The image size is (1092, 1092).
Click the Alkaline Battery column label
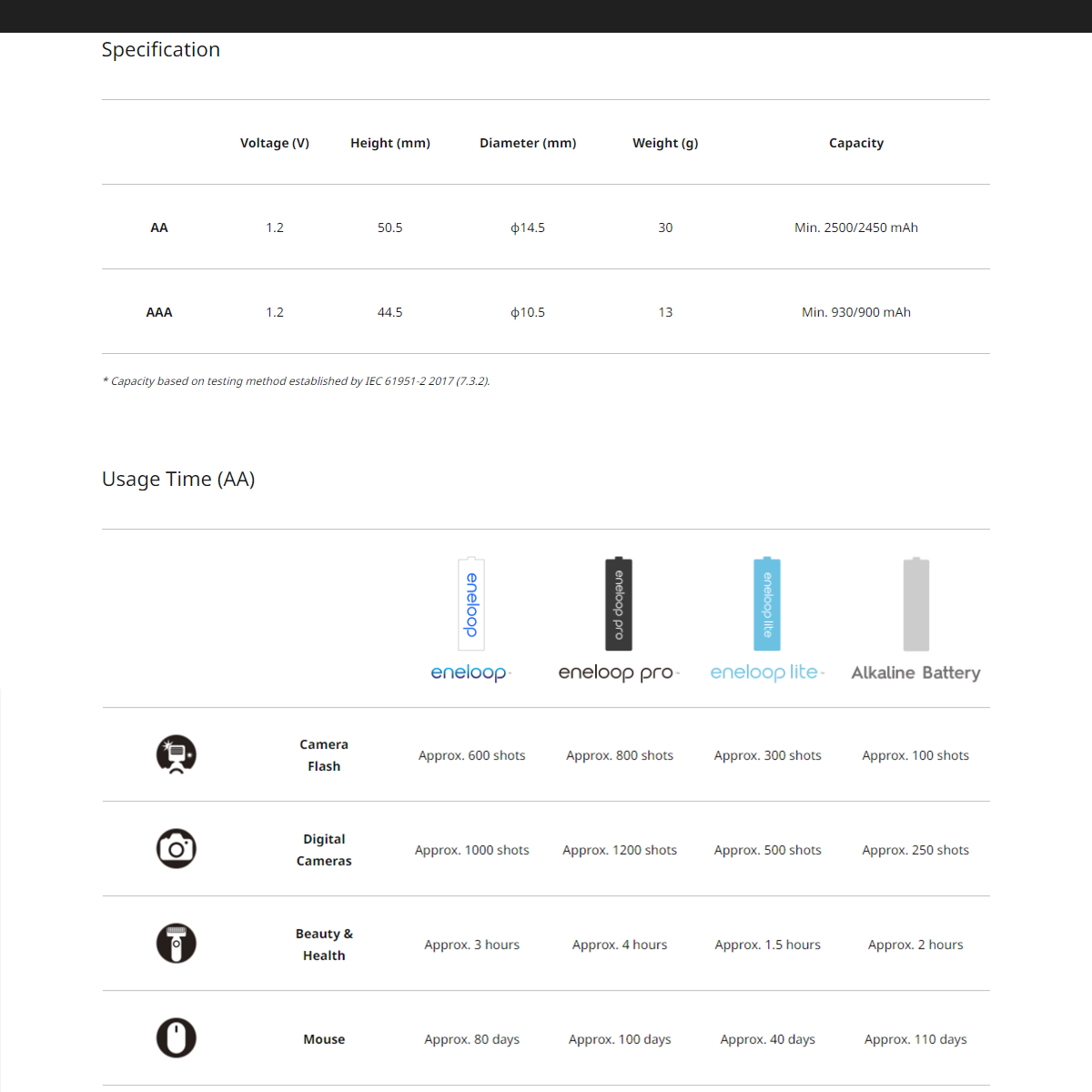tap(915, 672)
